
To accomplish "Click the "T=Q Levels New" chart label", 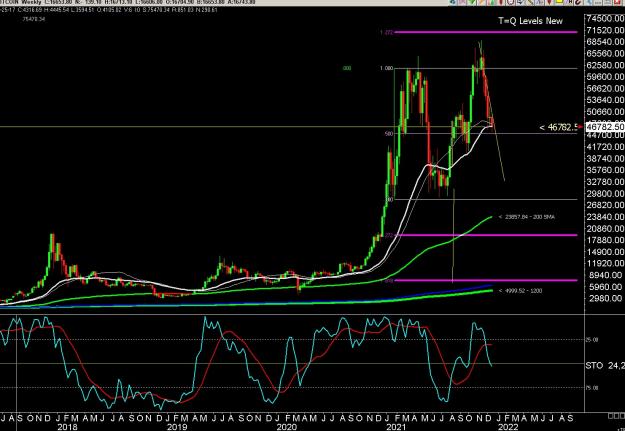I will (x=530, y=21).
